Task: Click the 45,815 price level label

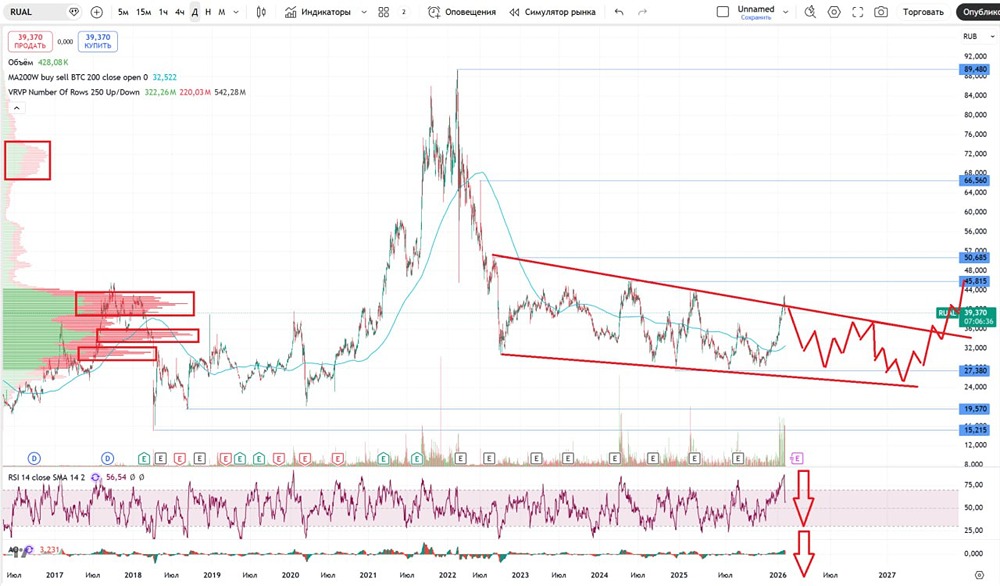Action: 975,281
